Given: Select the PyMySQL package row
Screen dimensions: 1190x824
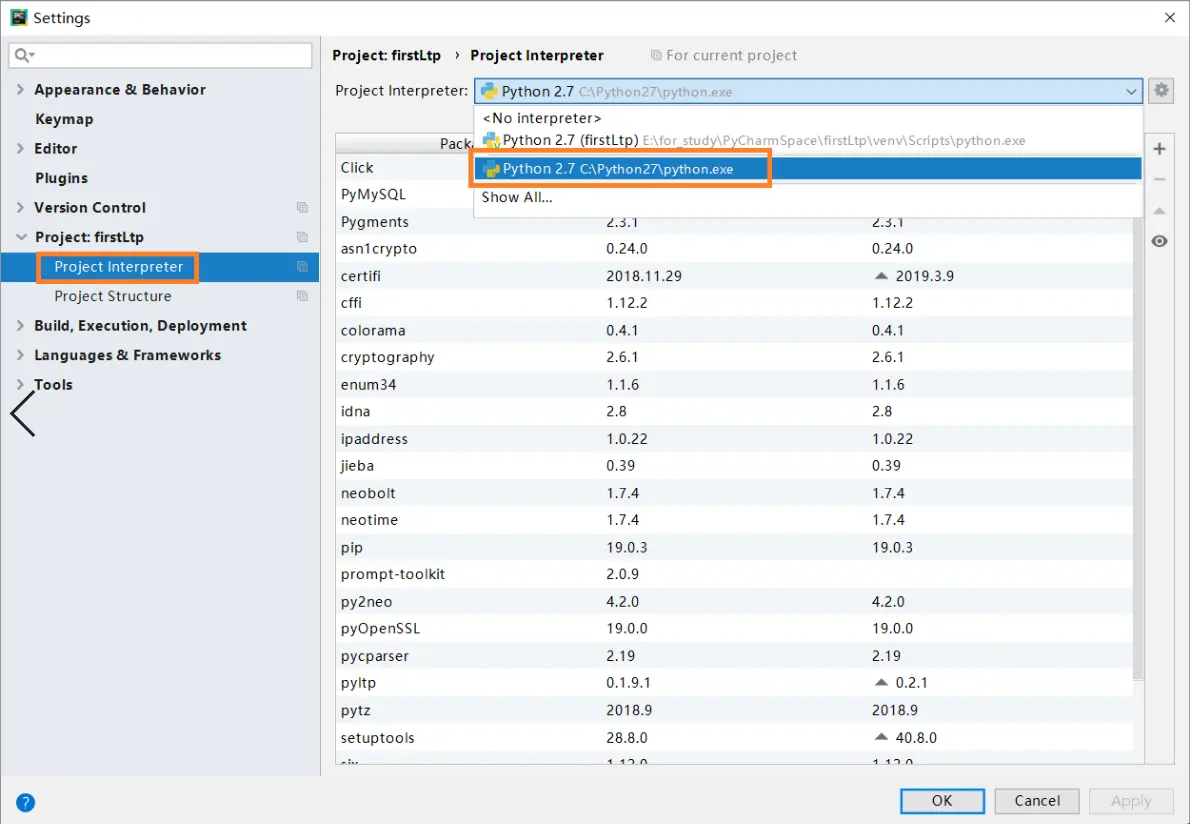Looking at the screenshot, I should point(405,194).
